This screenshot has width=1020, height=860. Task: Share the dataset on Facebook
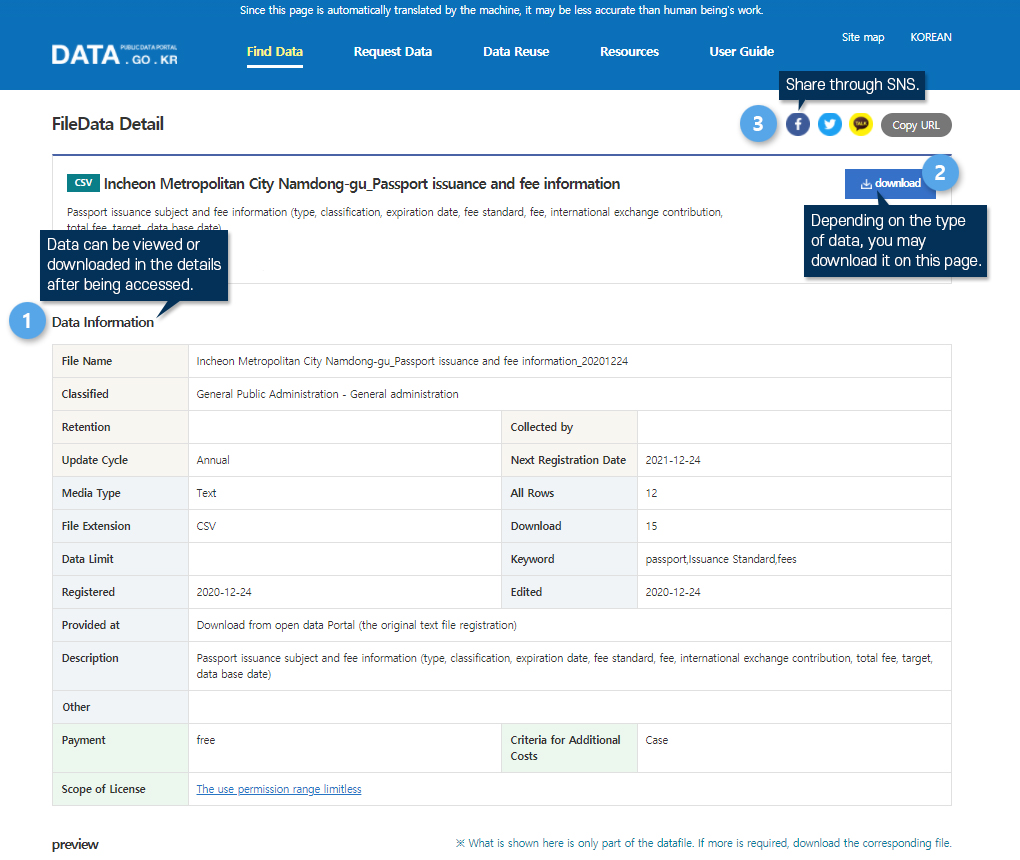[798, 124]
